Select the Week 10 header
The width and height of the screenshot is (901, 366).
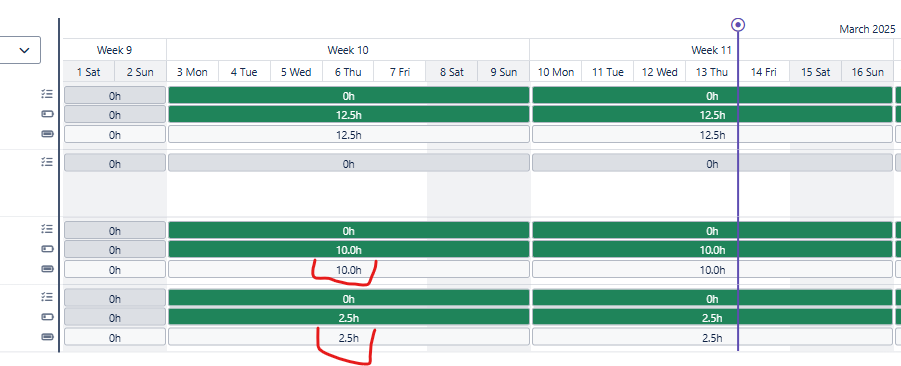coord(348,50)
